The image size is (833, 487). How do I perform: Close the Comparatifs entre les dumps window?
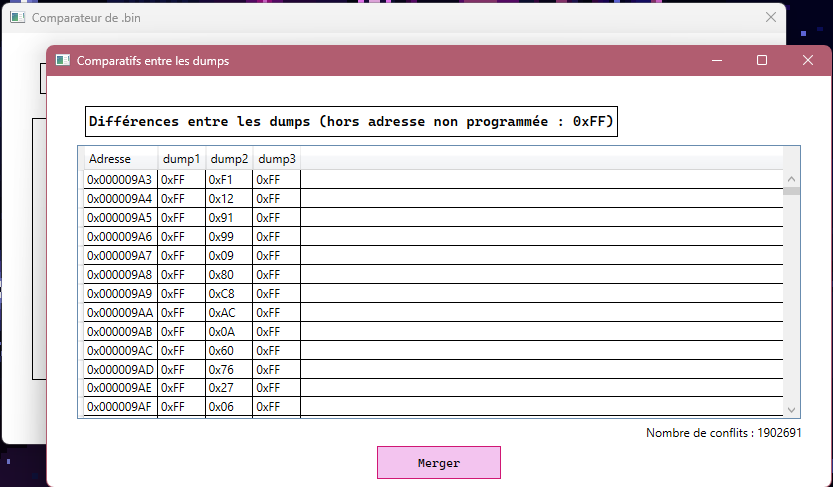coord(808,61)
